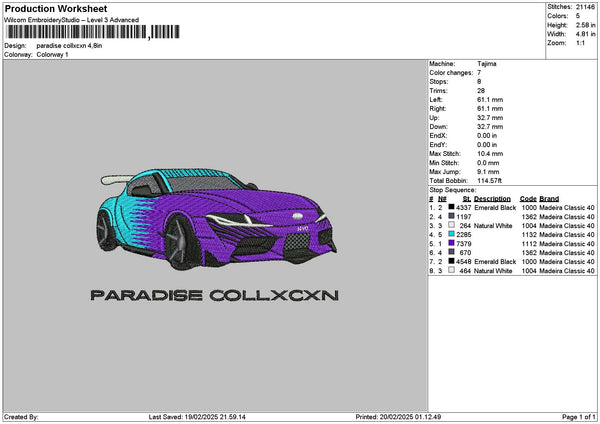
Task: Select the 'N#' column header
Action: pos(442,199)
